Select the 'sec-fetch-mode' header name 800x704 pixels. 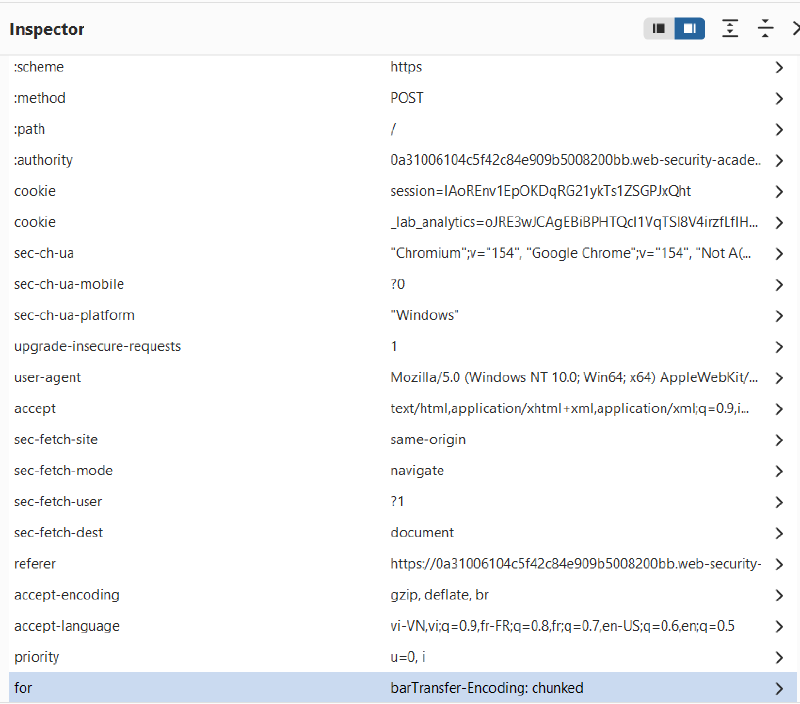click(63, 470)
